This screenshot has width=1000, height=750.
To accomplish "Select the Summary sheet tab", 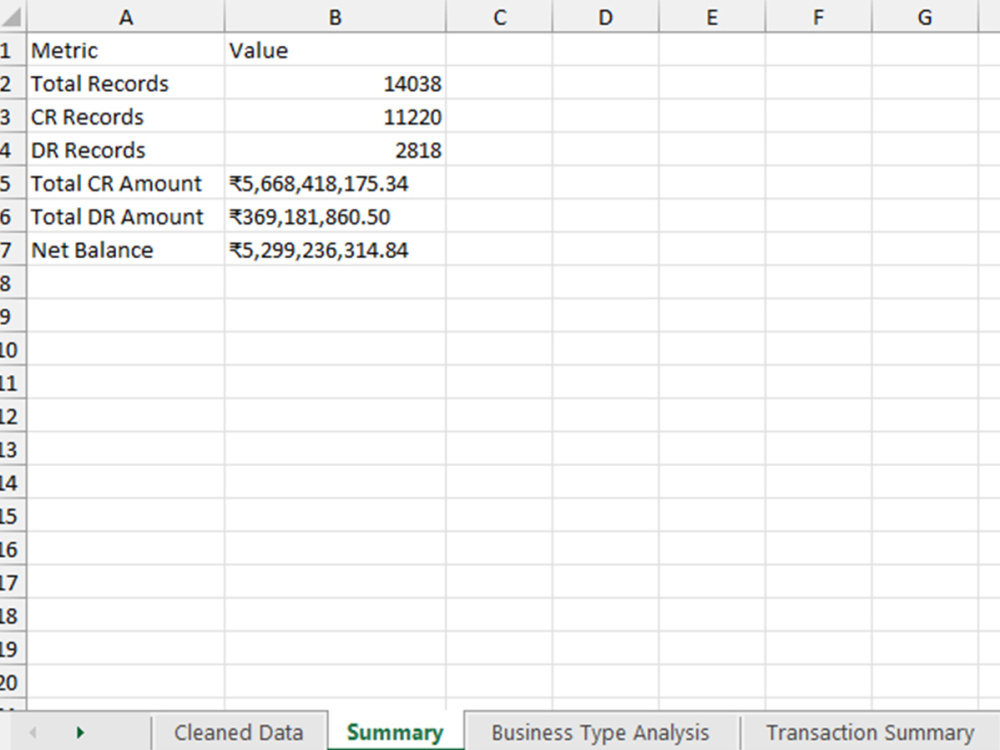I will [x=395, y=732].
